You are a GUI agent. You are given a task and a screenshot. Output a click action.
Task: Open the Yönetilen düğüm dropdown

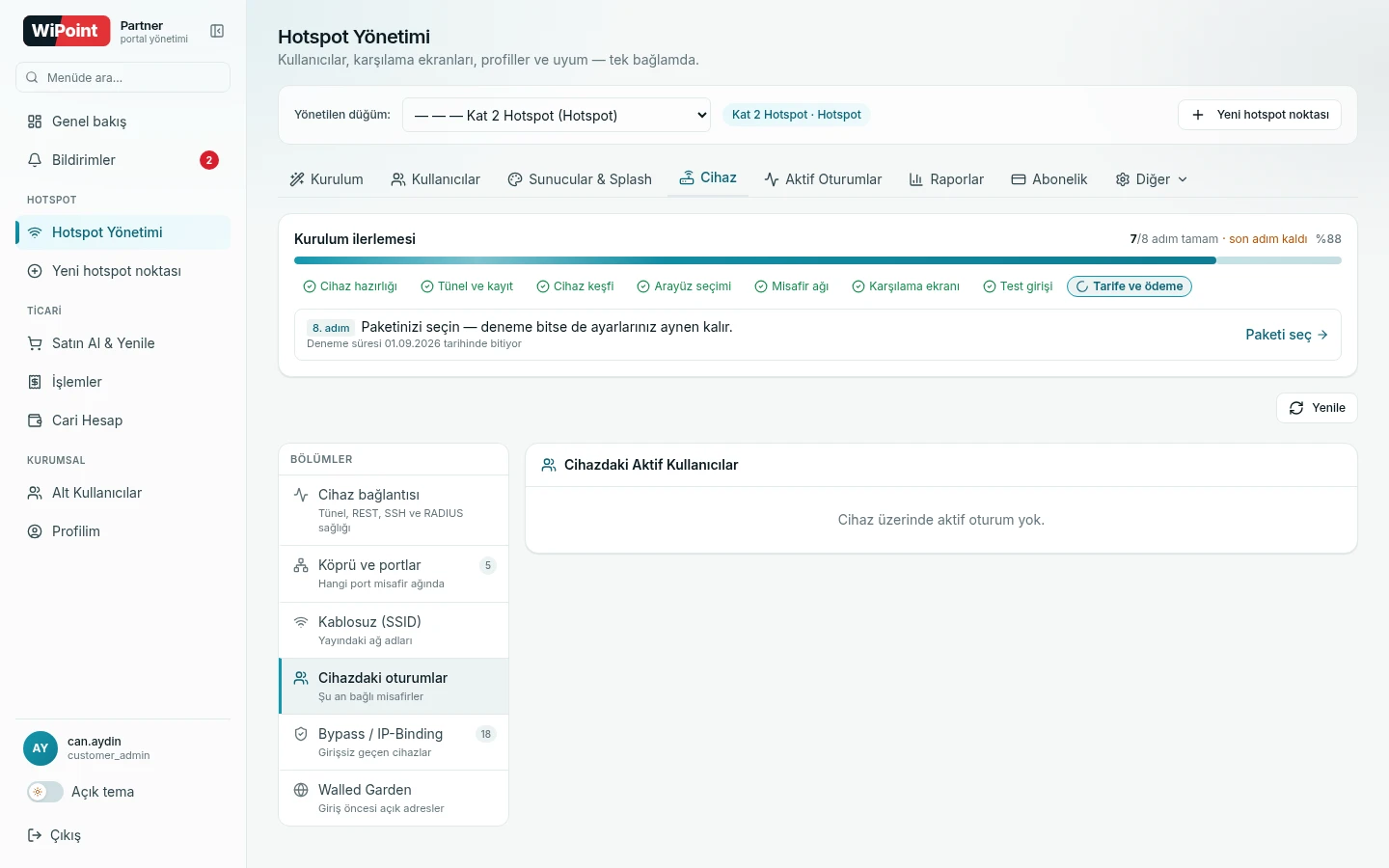pyautogui.click(x=557, y=115)
